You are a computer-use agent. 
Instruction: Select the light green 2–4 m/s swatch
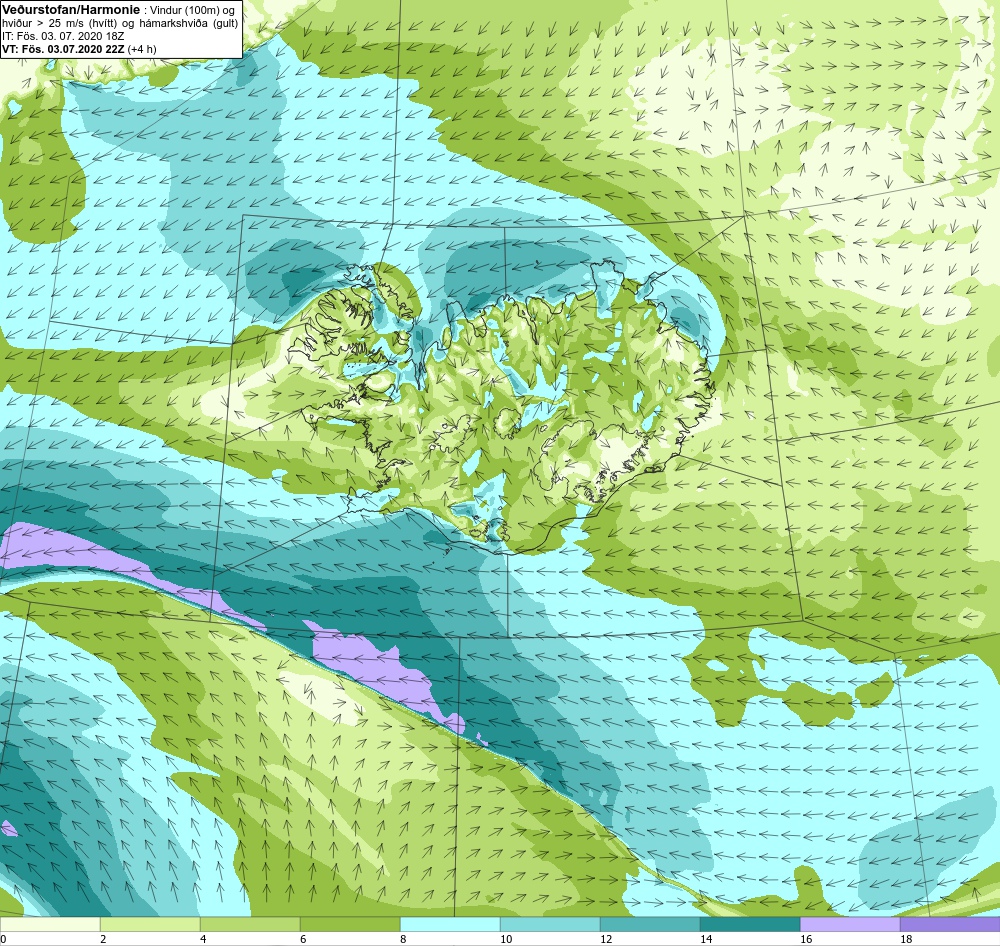click(150, 924)
